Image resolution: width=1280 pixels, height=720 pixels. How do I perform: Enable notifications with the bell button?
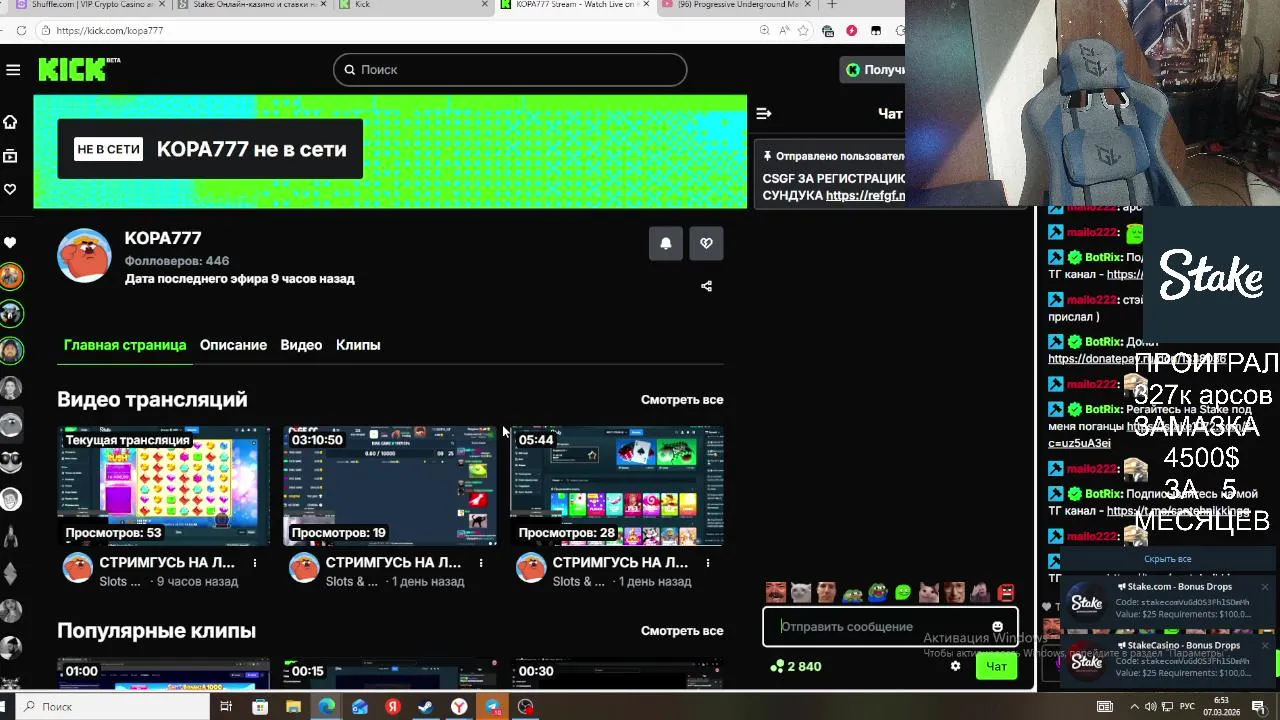(666, 243)
